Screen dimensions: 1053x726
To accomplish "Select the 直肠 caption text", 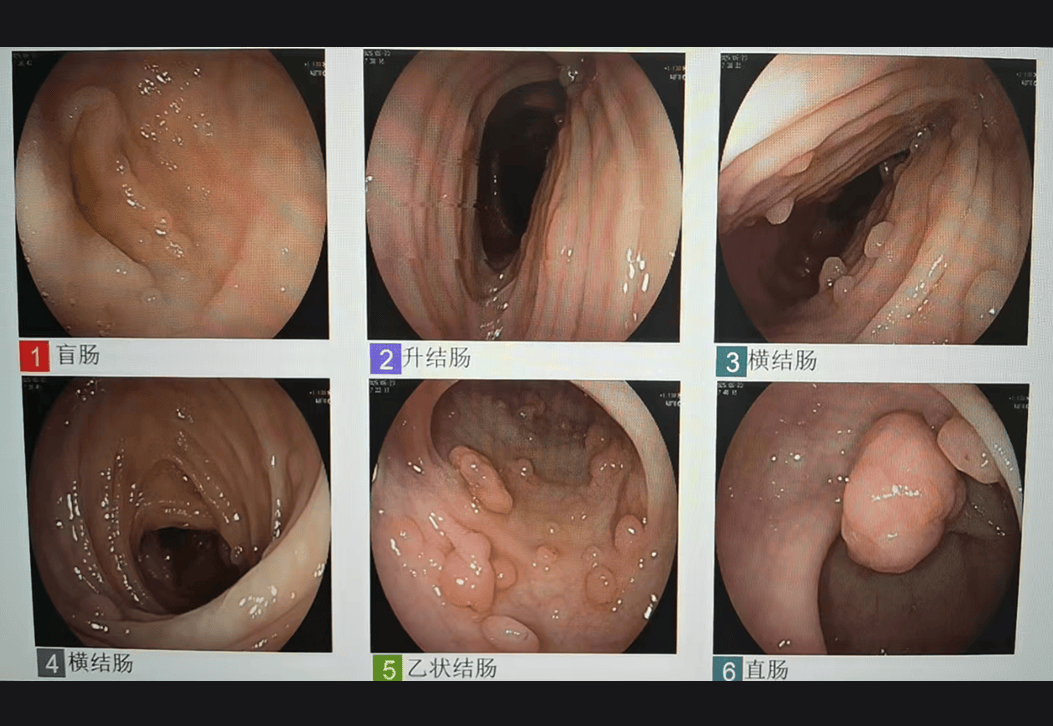I will tap(768, 670).
